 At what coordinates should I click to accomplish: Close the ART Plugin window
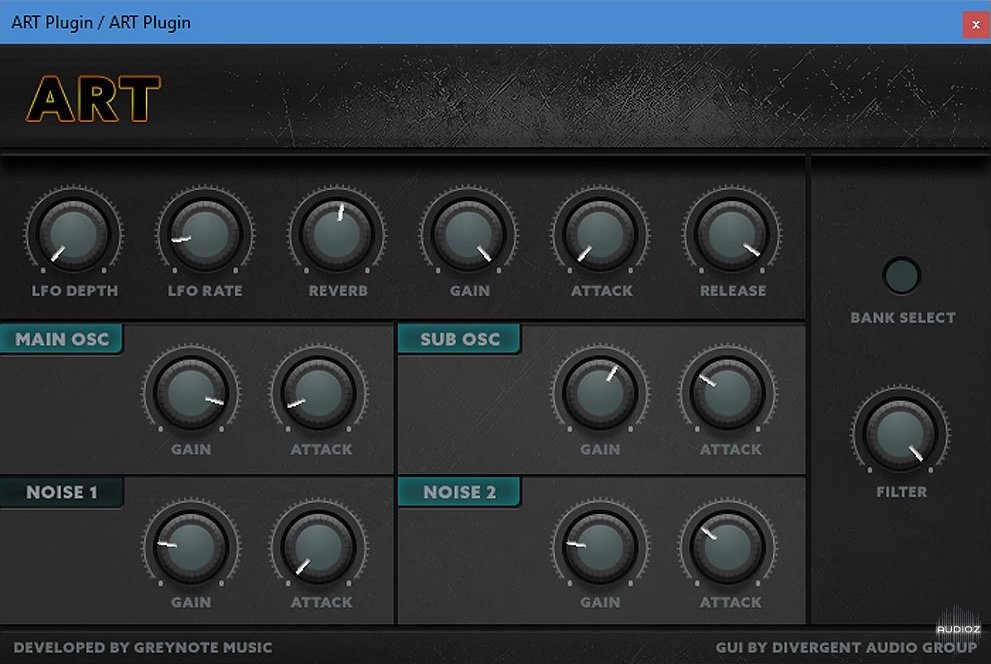click(976, 24)
